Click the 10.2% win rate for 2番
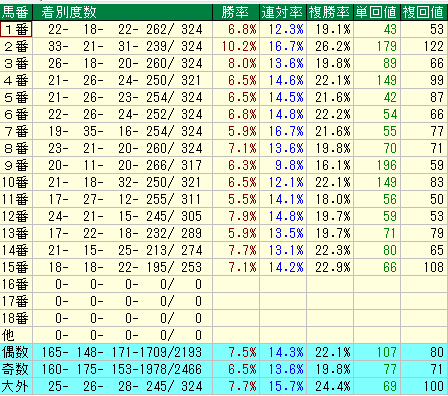Viewport: 448px width, 396px height. tap(239, 46)
